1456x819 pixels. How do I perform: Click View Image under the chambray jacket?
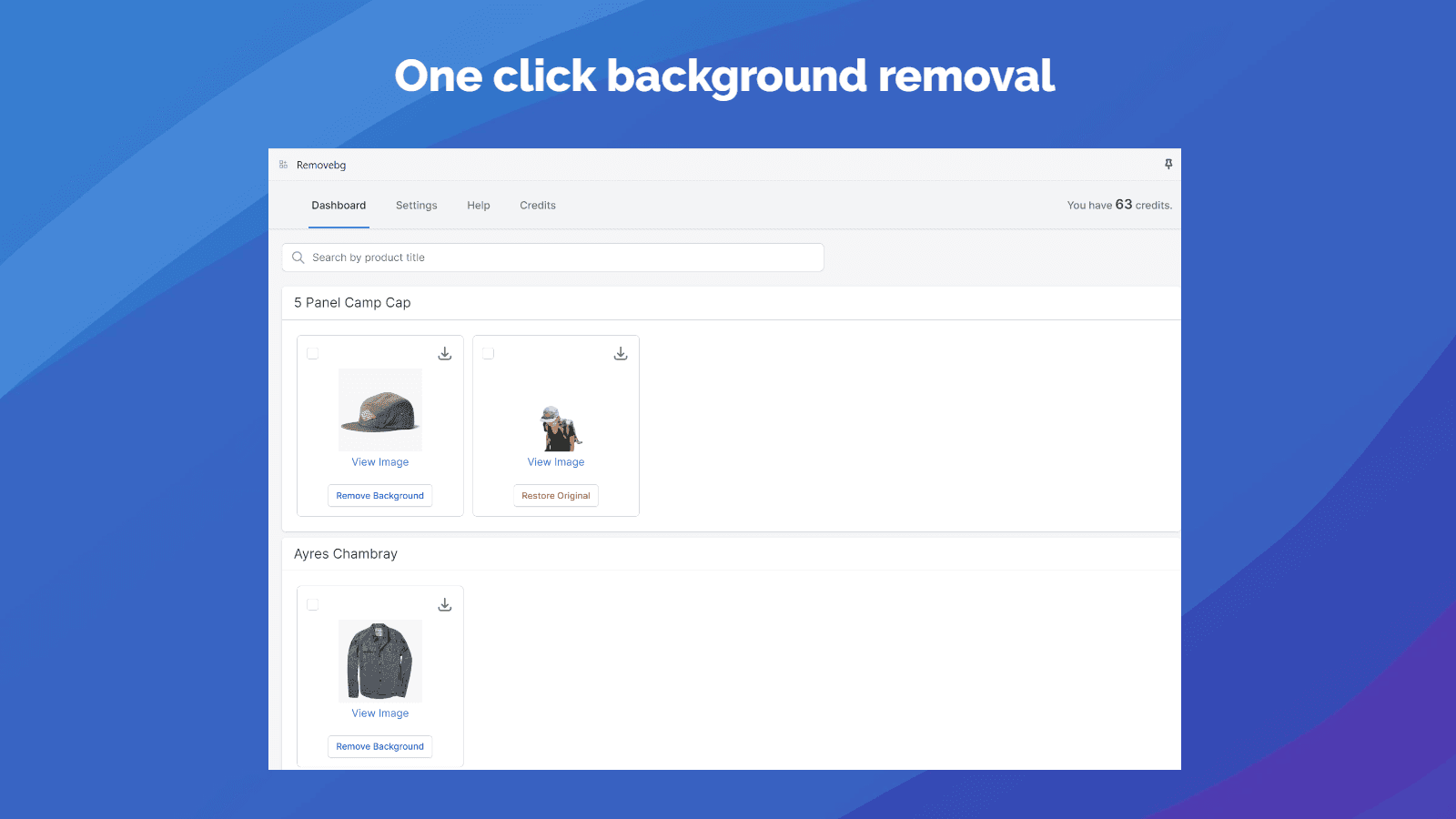[x=379, y=713]
